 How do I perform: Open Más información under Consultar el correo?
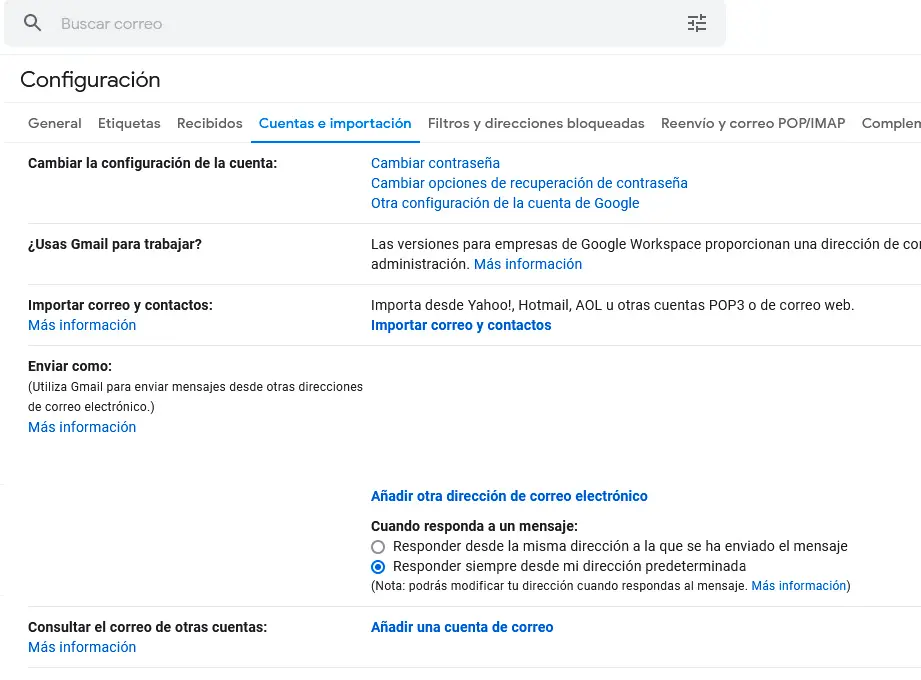tap(82, 647)
